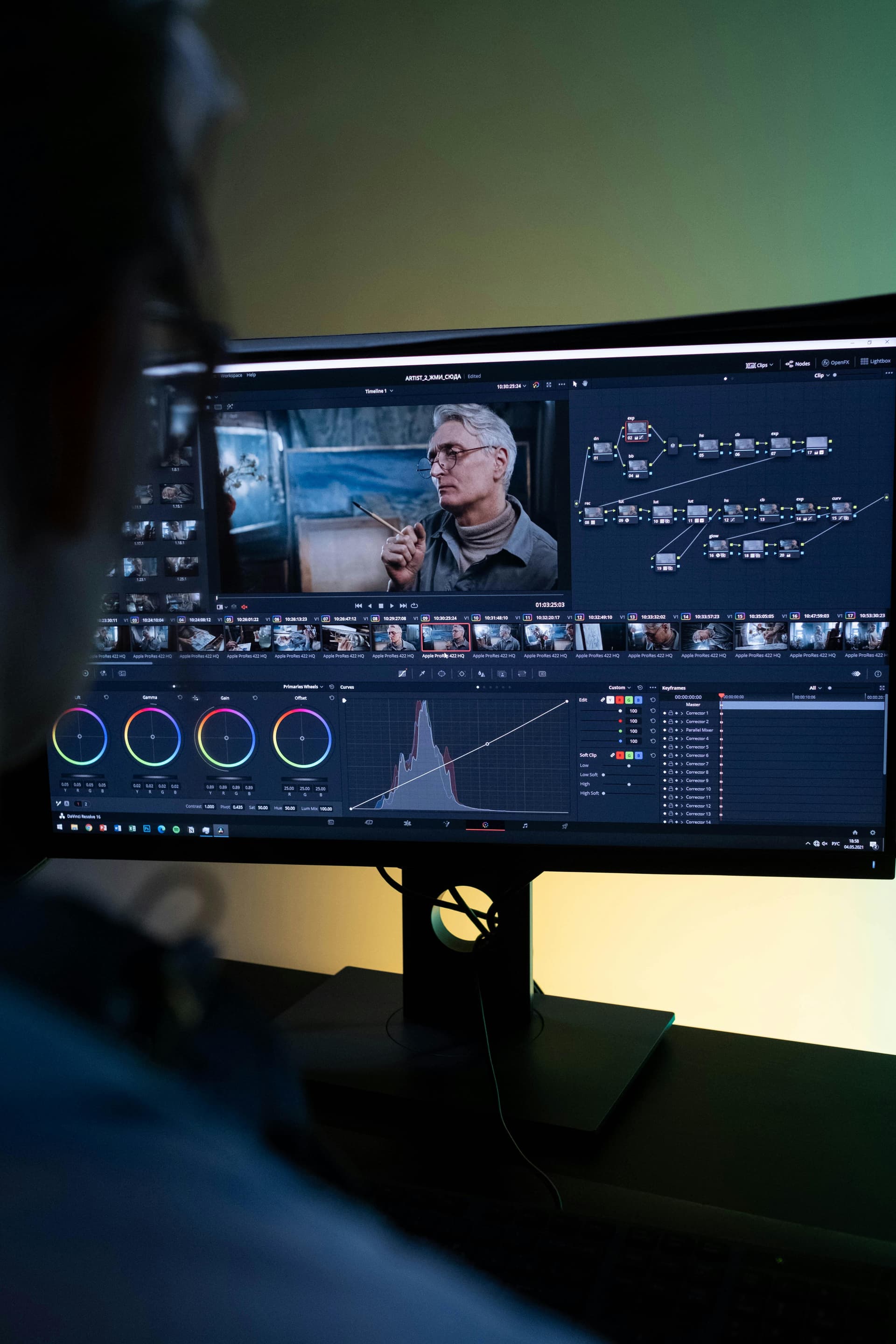Switch to the Primaries Wheels tab
896x1344 pixels.
point(302,687)
